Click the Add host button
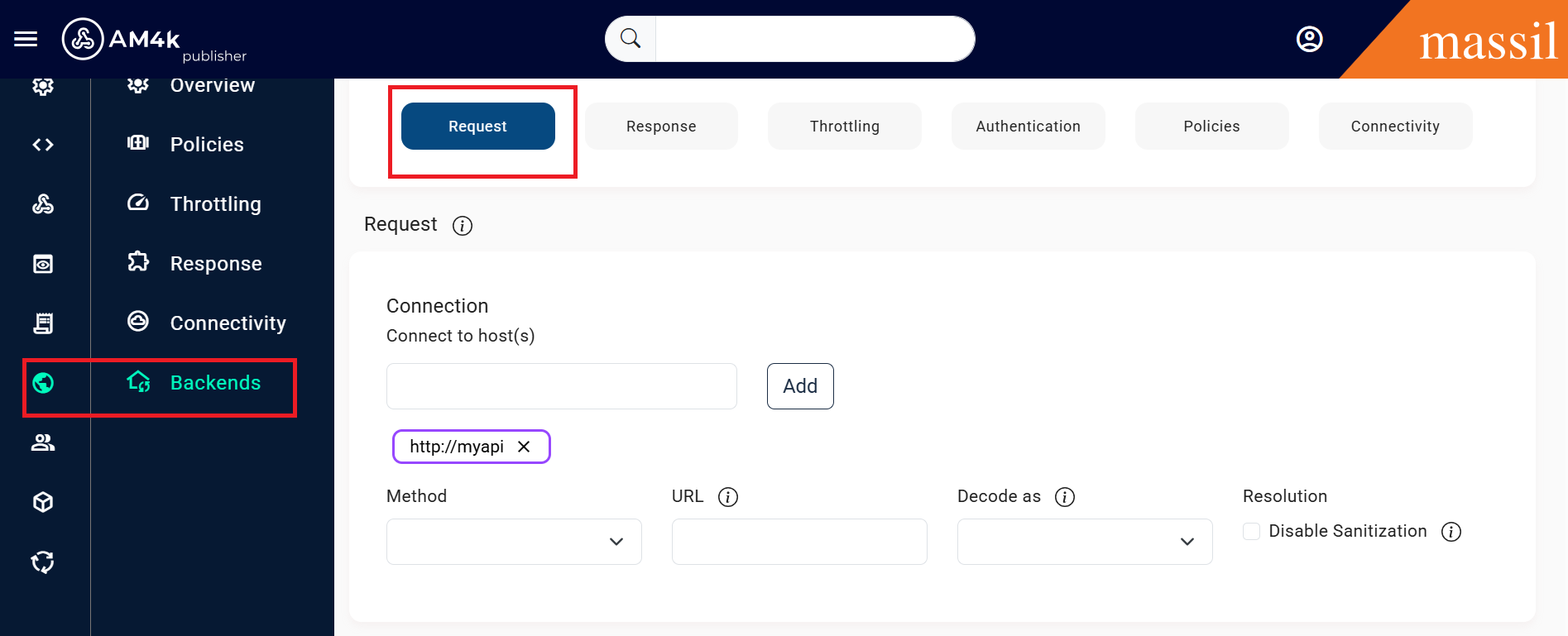The width and height of the screenshot is (1568, 636). click(800, 386)
